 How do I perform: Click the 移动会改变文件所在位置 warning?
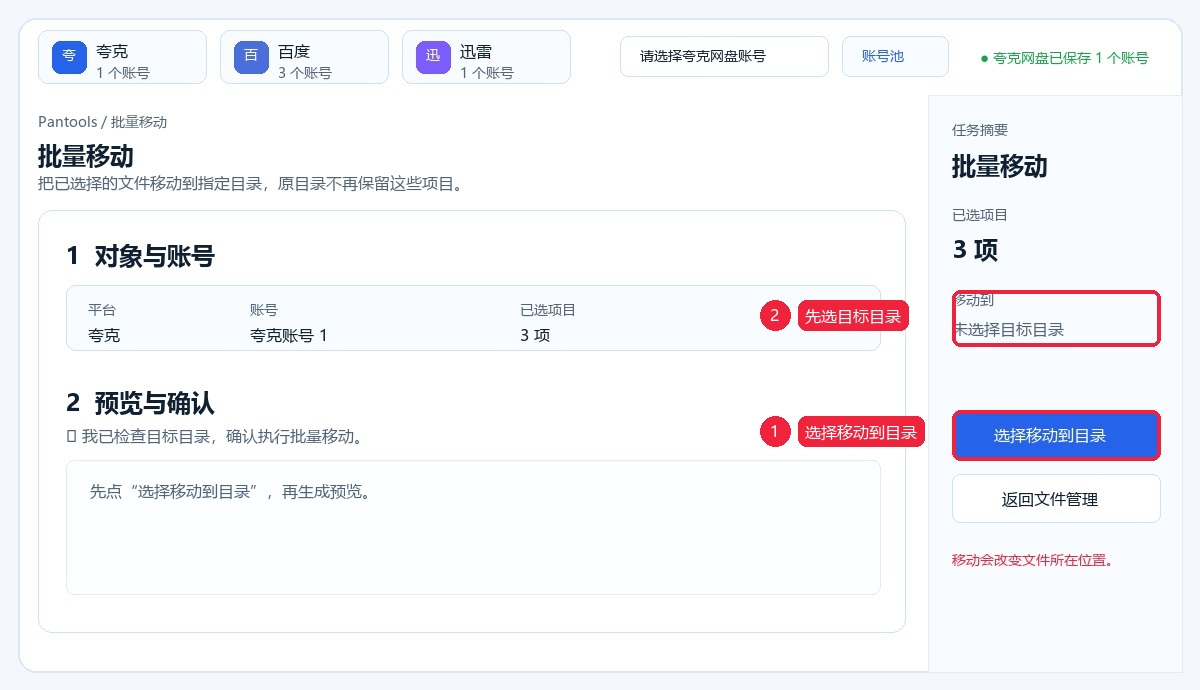point(1033,560)
